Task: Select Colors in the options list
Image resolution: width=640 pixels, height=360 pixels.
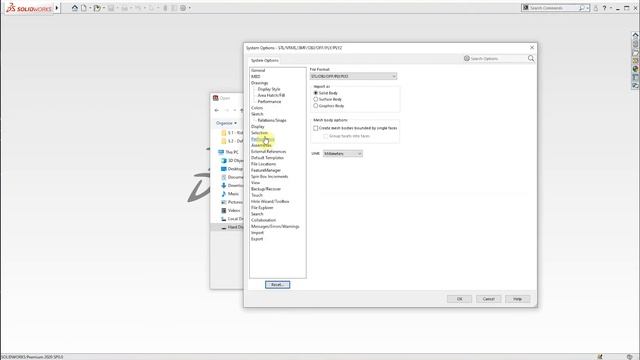Action: click(257, 108)
